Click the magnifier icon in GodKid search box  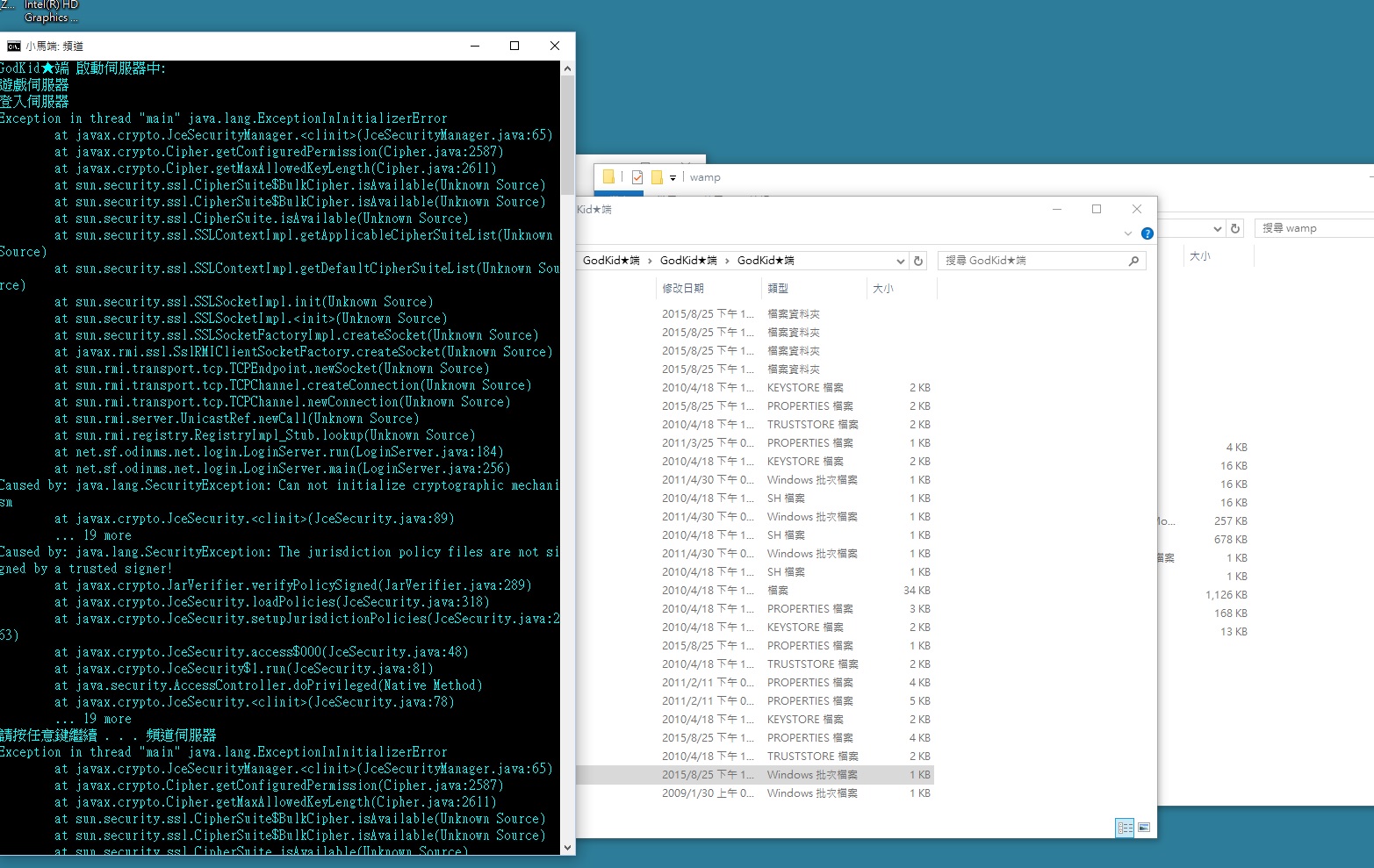coord(1133,261)
